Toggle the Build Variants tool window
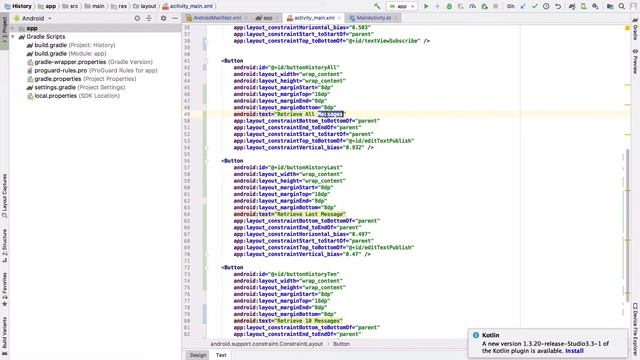640x360 pixels. click(4, 336)
